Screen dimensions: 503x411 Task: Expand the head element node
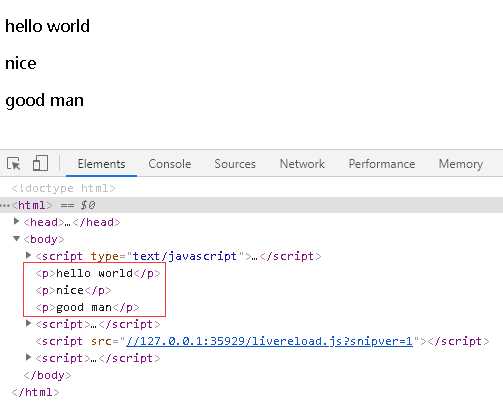click(16, 221)
